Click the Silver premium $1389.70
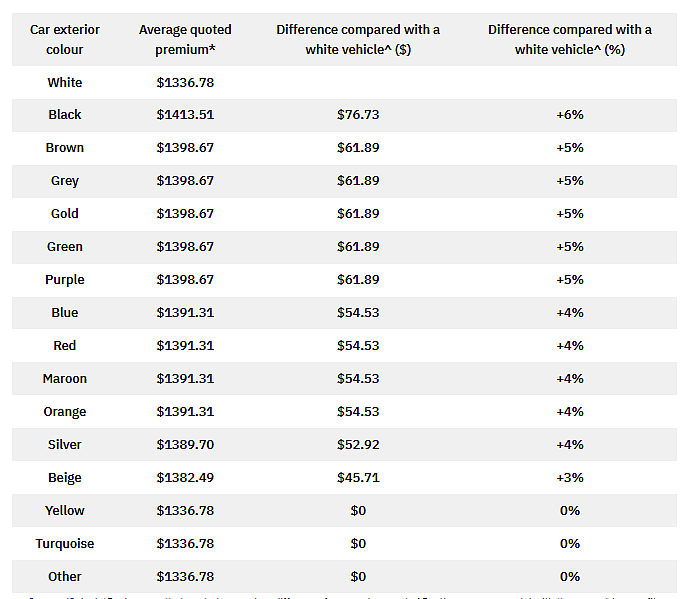The height and width of the screenshot is (599, 681). tap(185, 445)
